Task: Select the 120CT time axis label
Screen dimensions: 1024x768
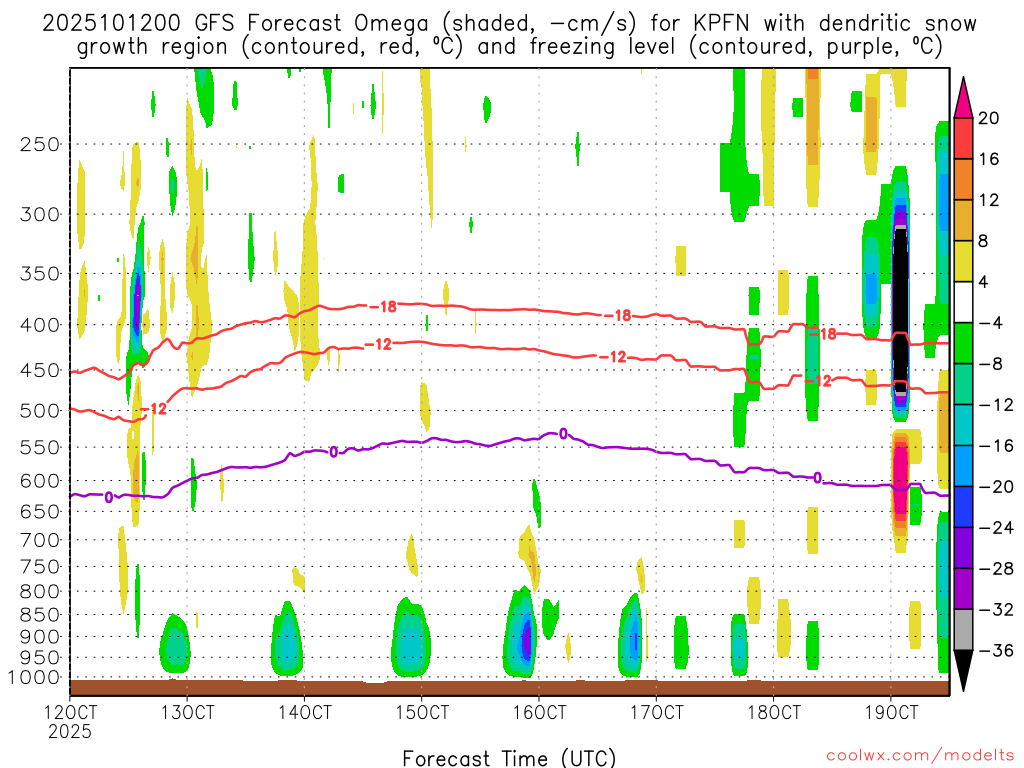Action: [x=70, y=712]
